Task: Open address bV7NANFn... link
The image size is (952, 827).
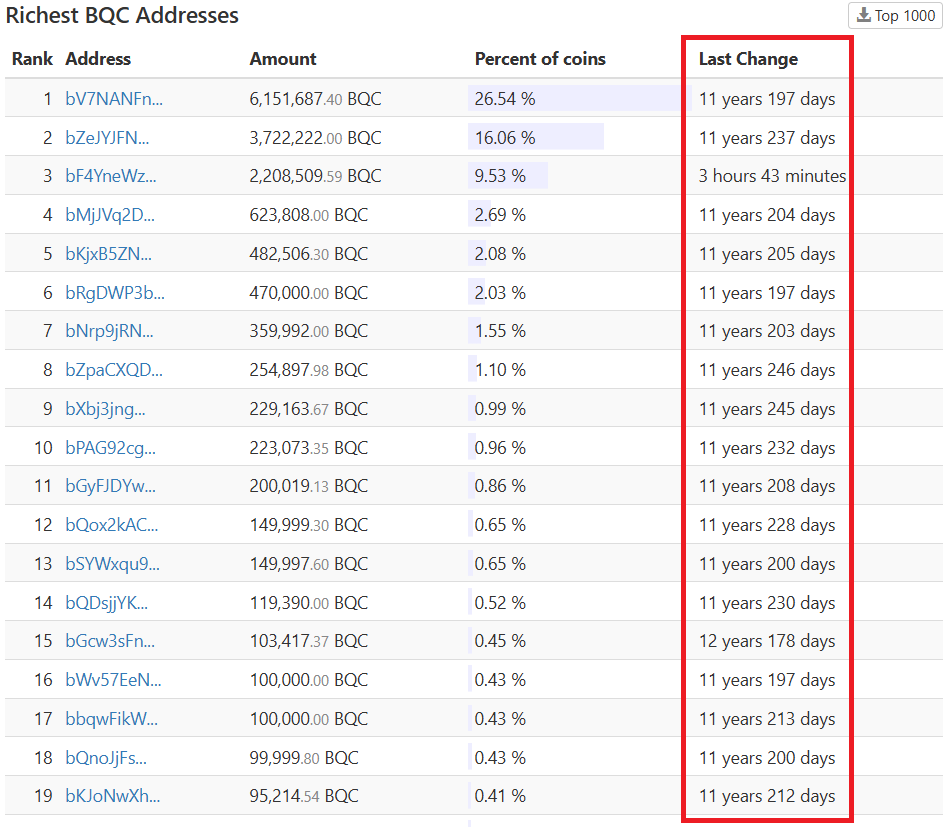Action: point(114,99)
